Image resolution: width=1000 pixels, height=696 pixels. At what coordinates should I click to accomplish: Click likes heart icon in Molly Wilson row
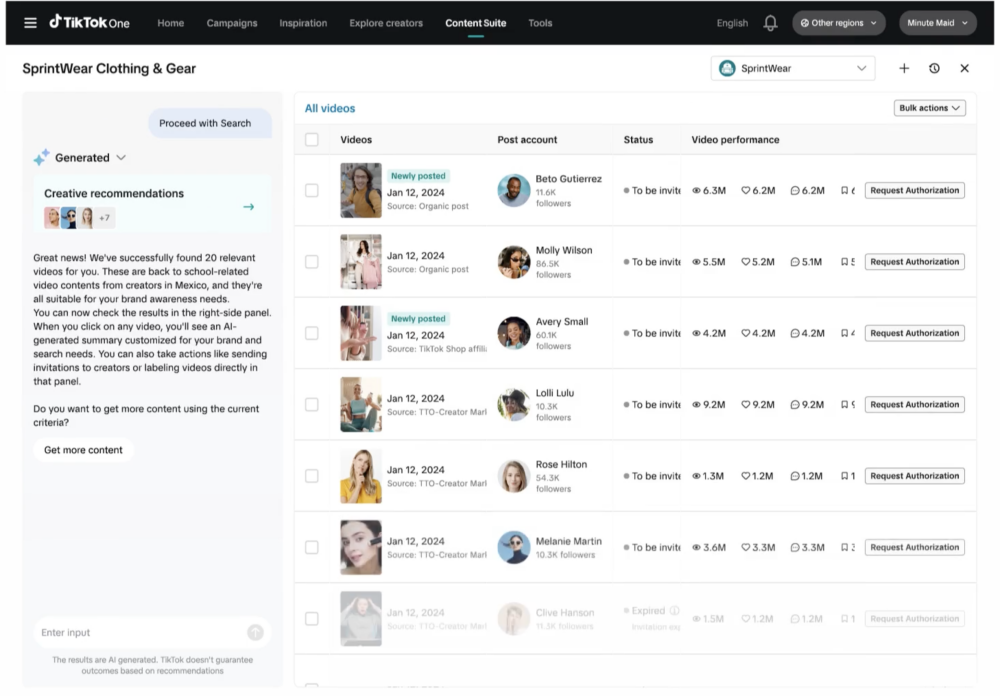tap(746, 262)
